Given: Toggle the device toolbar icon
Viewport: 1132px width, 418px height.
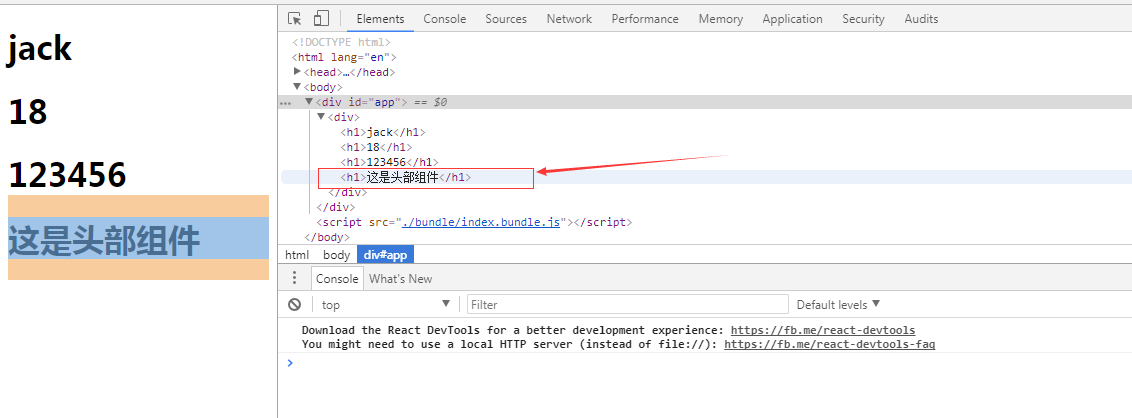Looking at the screenshot, I should (x=321, y=19).
